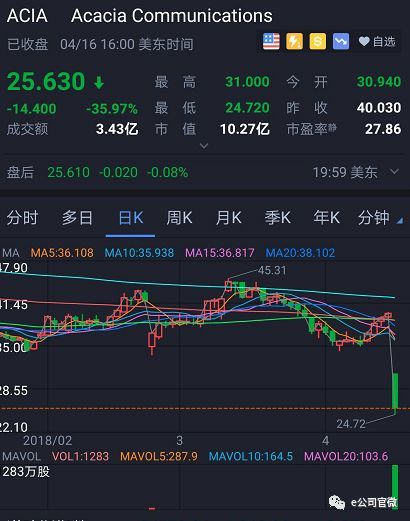Tap the green down-arrow next to price

(x=99, y=82)
